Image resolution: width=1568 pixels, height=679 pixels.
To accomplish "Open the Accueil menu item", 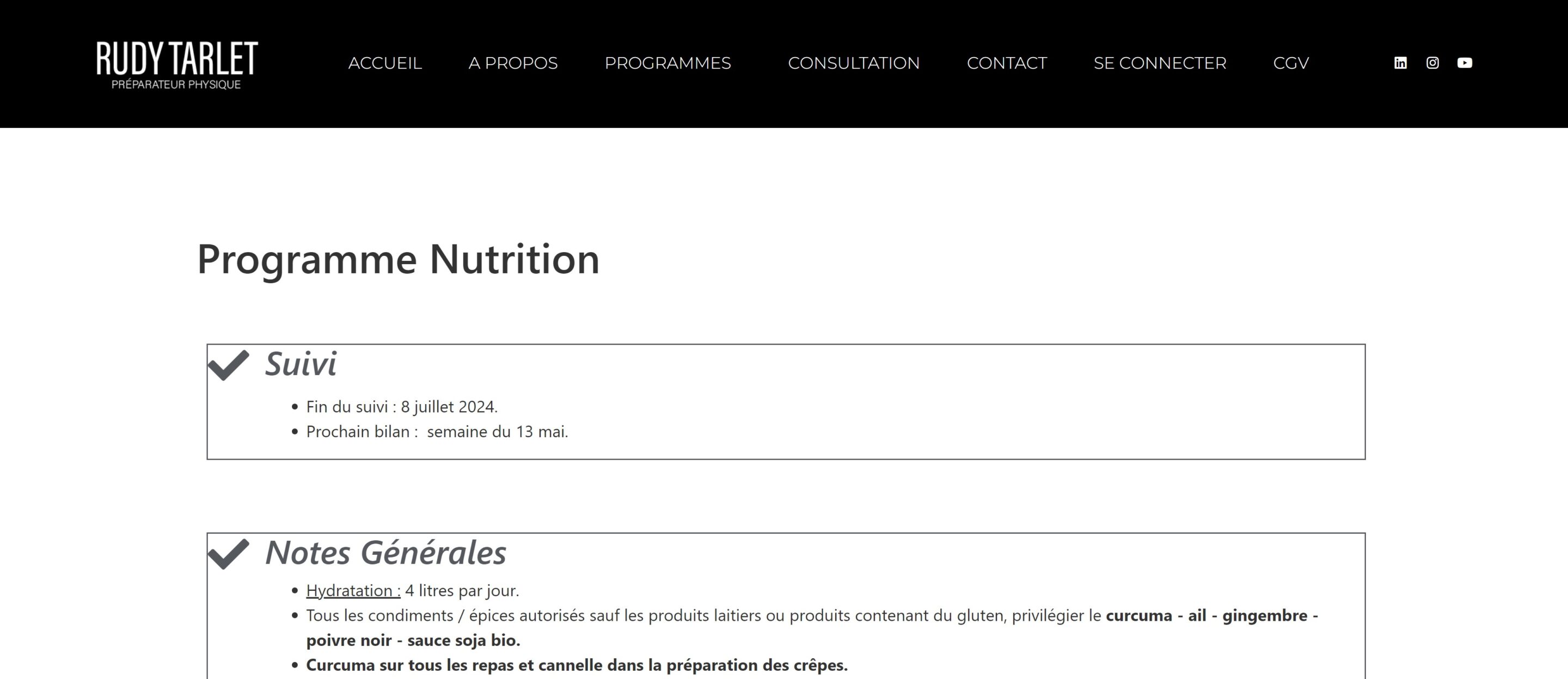I will click(385, 63).
